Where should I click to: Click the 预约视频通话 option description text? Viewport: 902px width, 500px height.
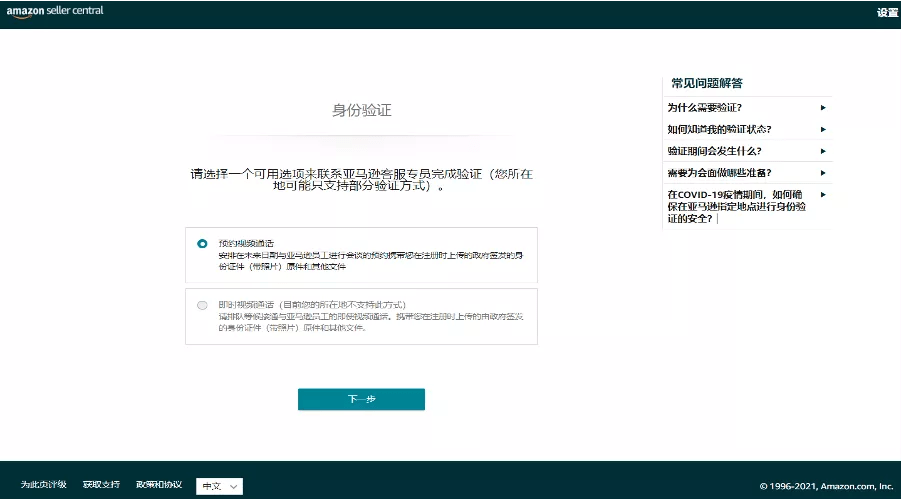(x=370, y=260)
